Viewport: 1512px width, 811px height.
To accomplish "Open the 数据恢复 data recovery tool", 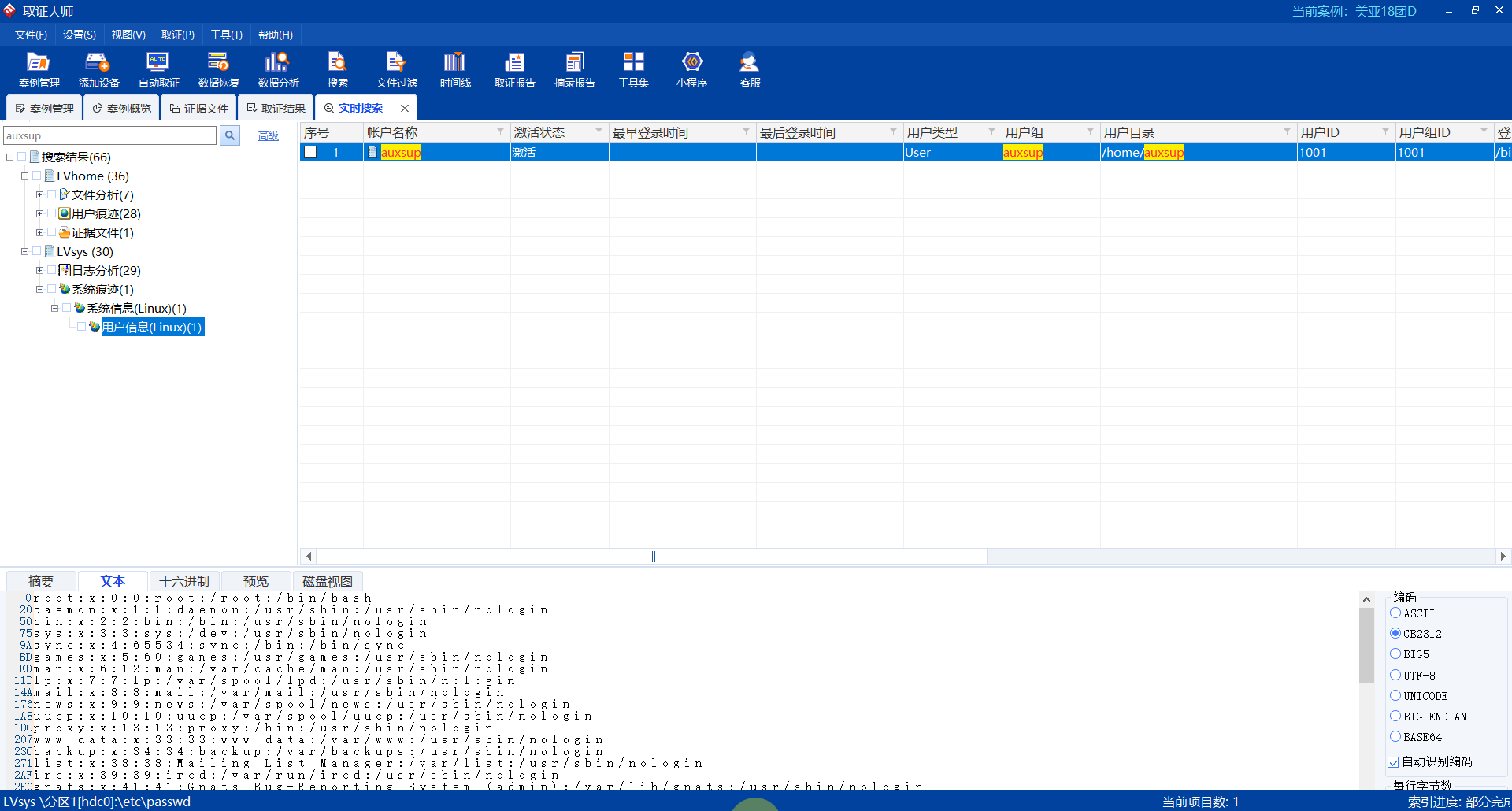I will pos(218,69).
